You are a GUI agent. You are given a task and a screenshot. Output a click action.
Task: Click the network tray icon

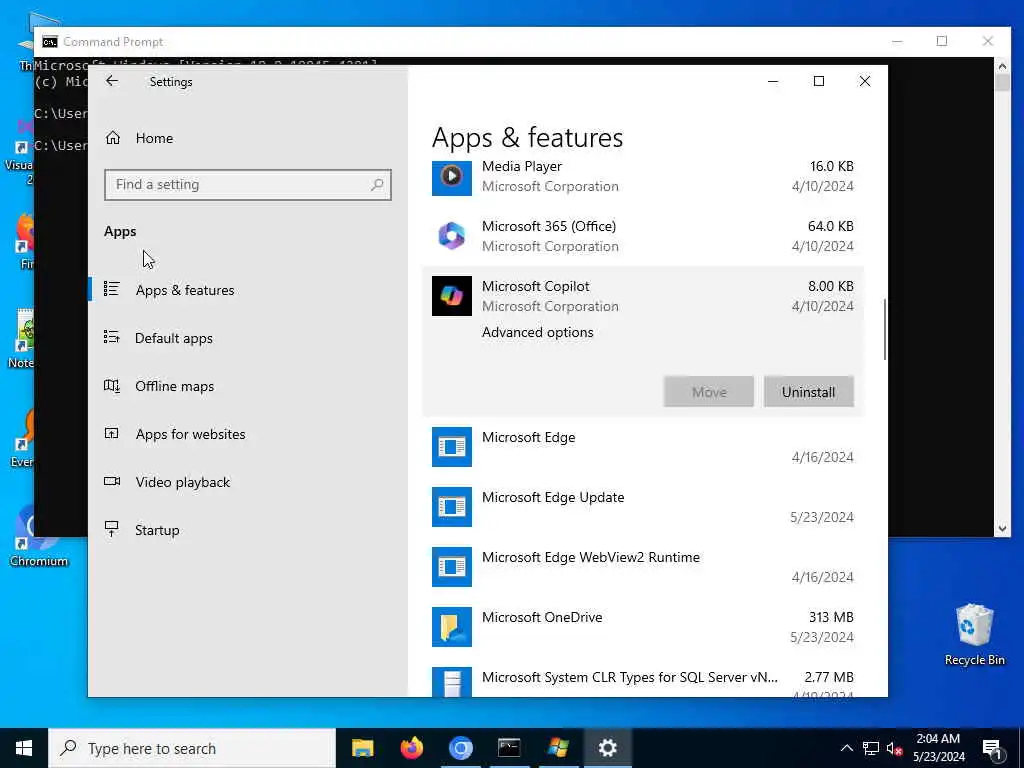(x=871, y=748)
